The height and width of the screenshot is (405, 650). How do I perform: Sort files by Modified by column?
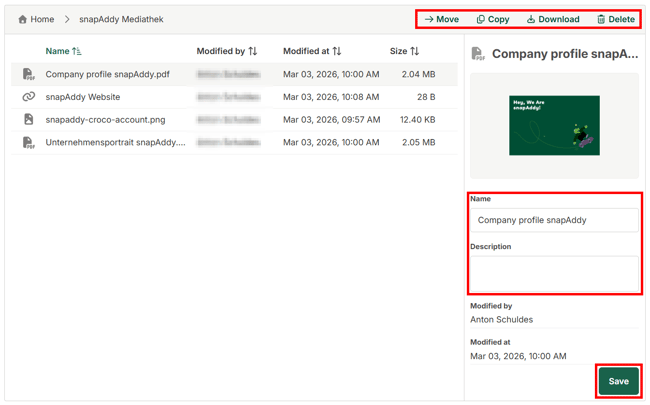click(252, 51)
